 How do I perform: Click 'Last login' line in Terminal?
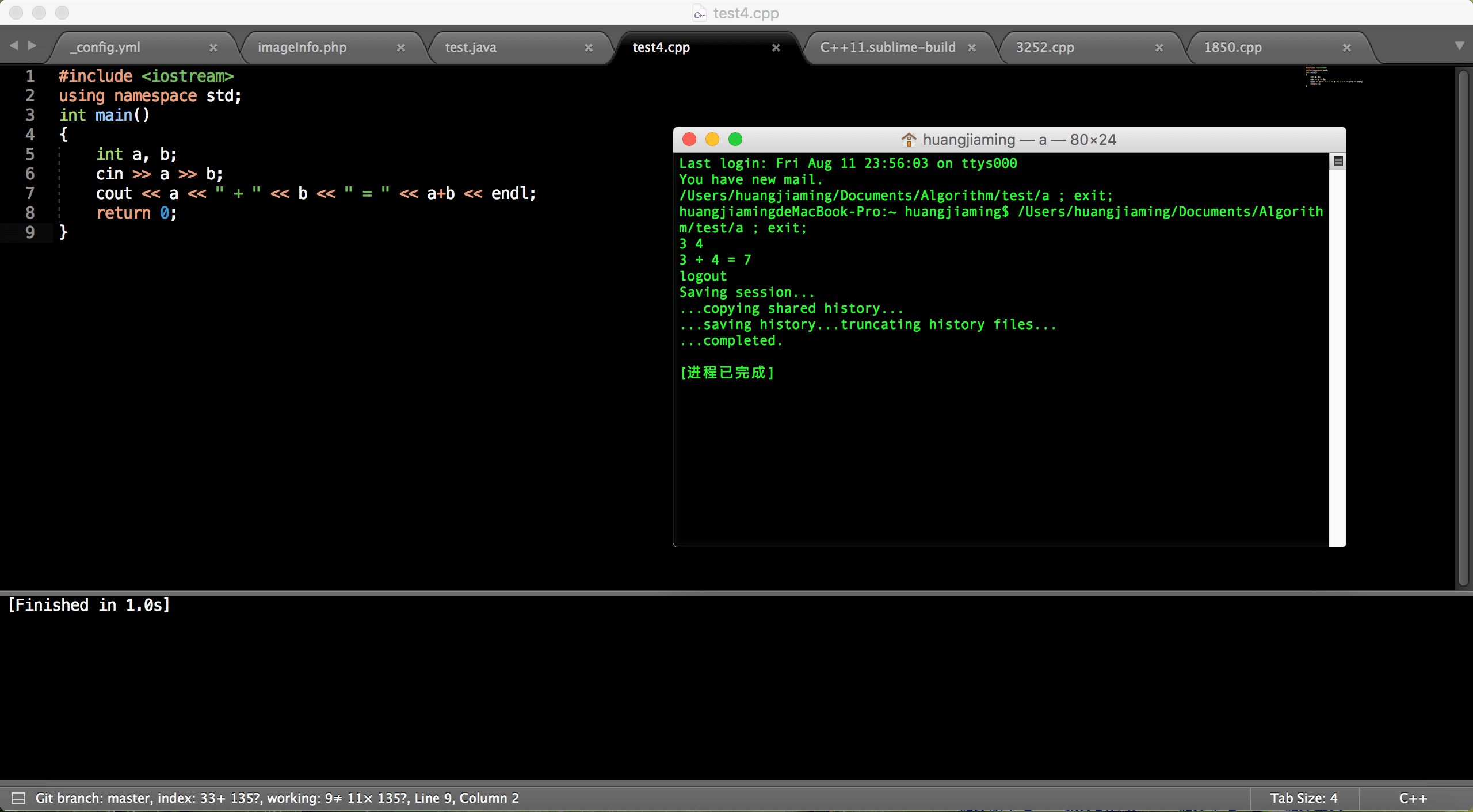[x=848, y=163]
